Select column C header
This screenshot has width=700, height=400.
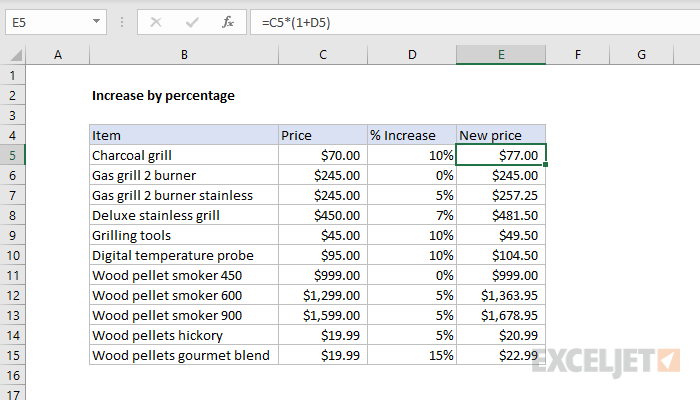point(323,55)
